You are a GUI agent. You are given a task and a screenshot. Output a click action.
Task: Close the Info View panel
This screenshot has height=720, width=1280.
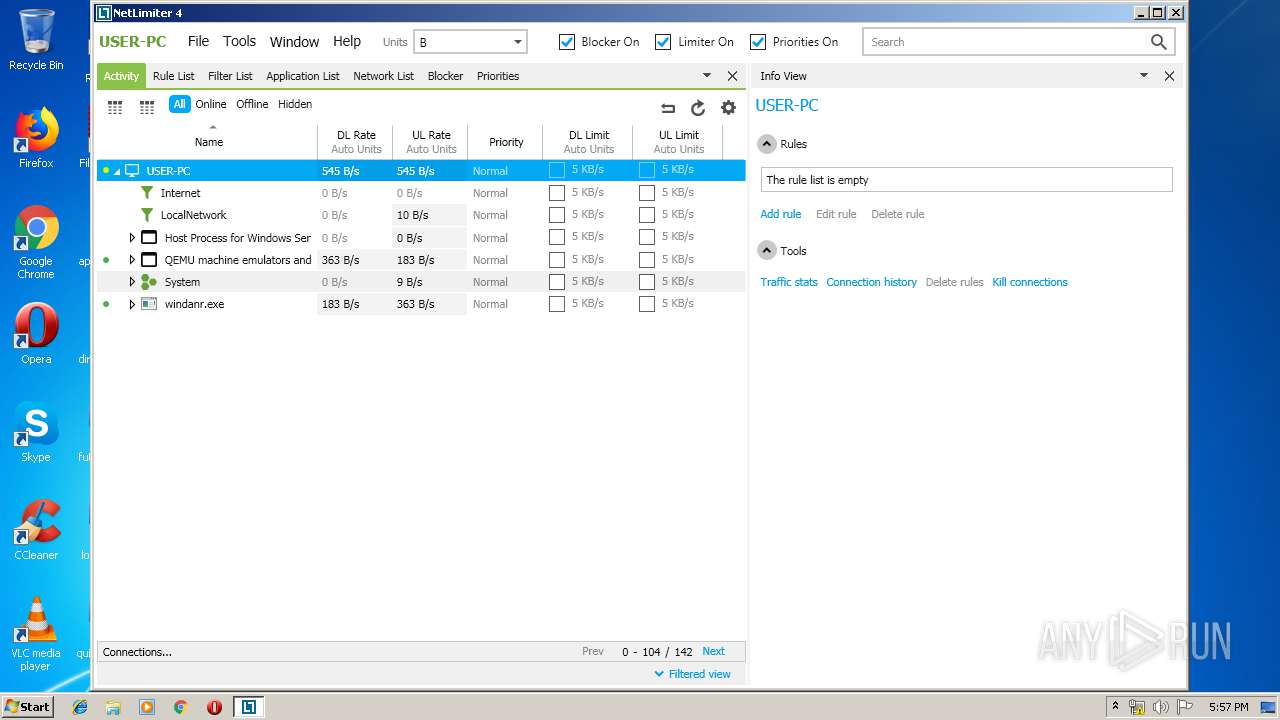coord(1169,76)
